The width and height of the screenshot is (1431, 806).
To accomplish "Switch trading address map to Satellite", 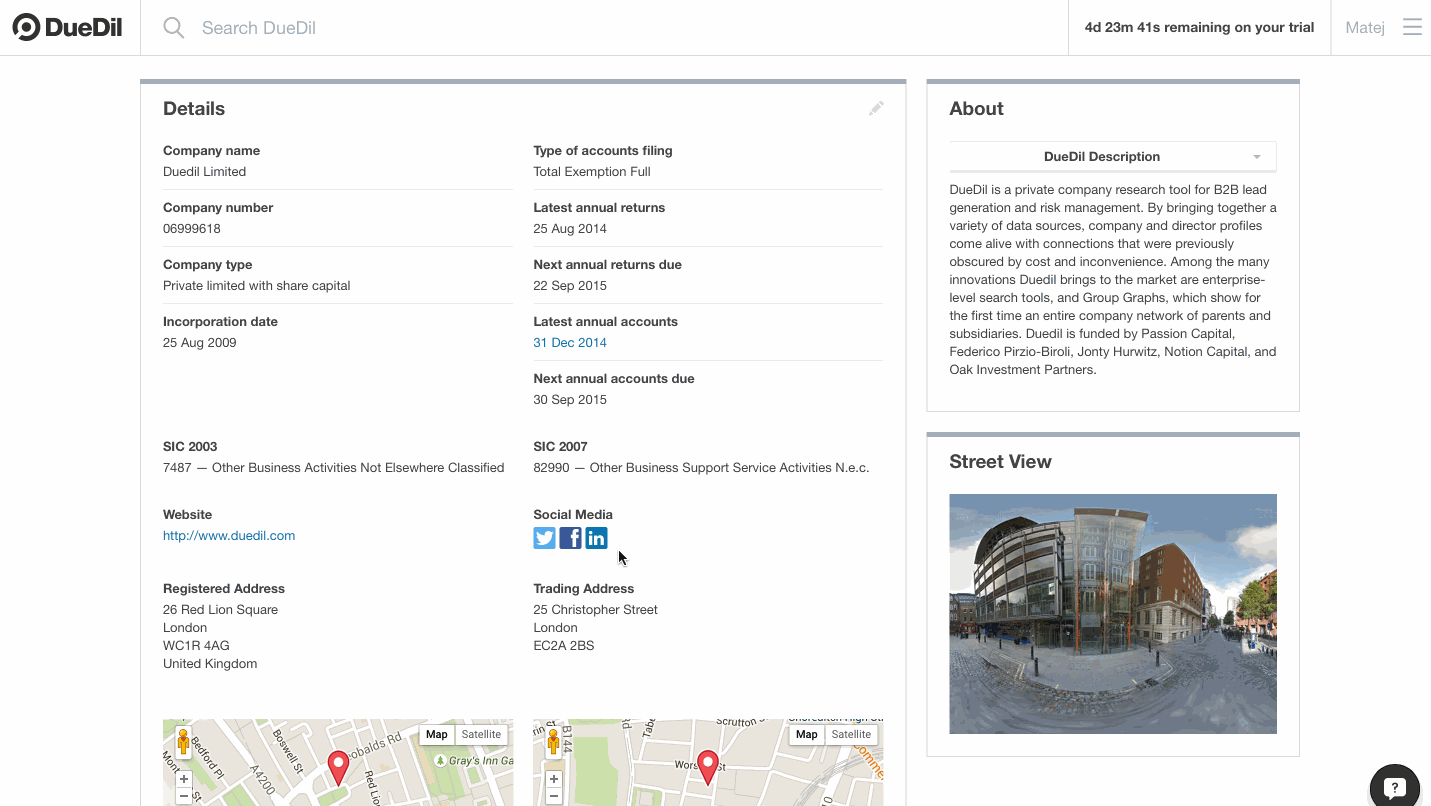I will 851,735.
